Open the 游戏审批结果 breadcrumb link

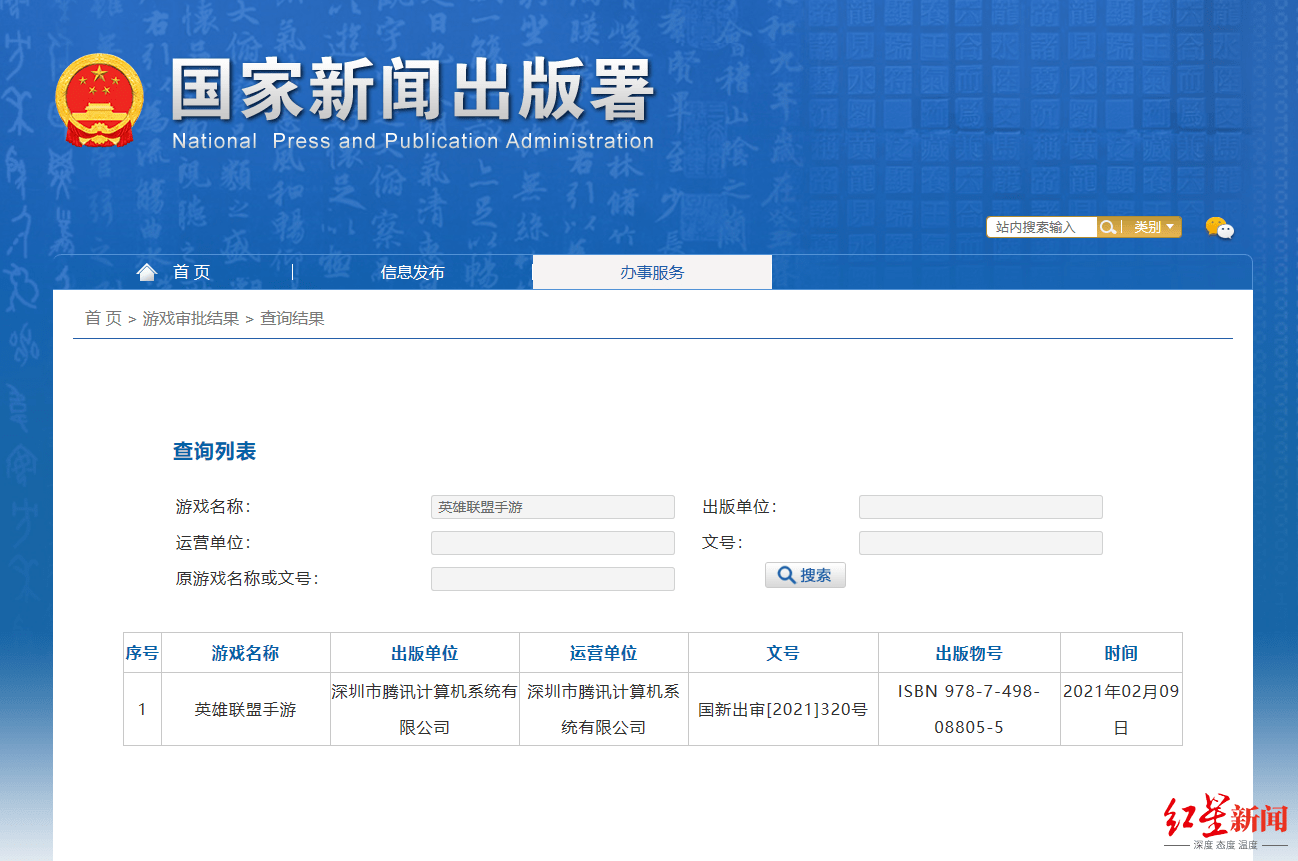click(x=191, y=318)
